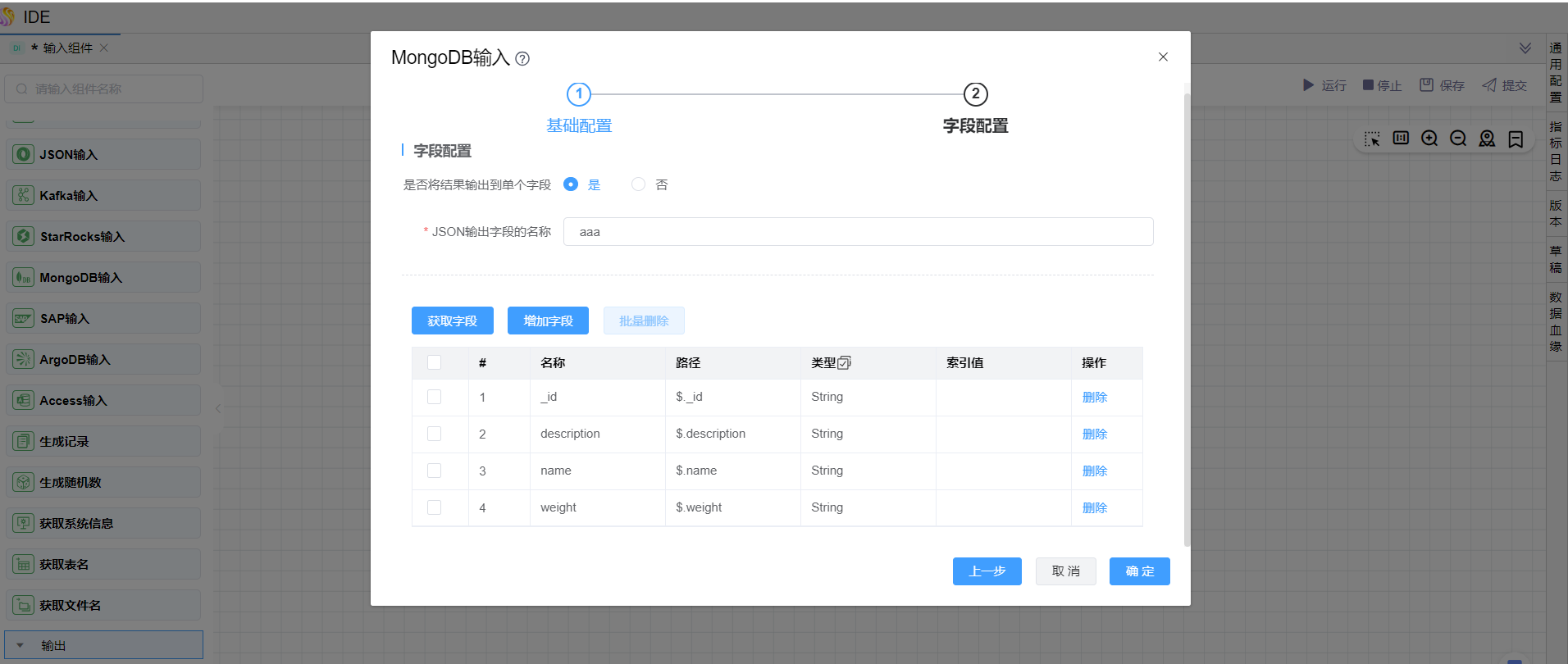Click the help icon beside MongoDB输入 title
The width and height of the screenshot is (1568, 664).
click(522, 59)
